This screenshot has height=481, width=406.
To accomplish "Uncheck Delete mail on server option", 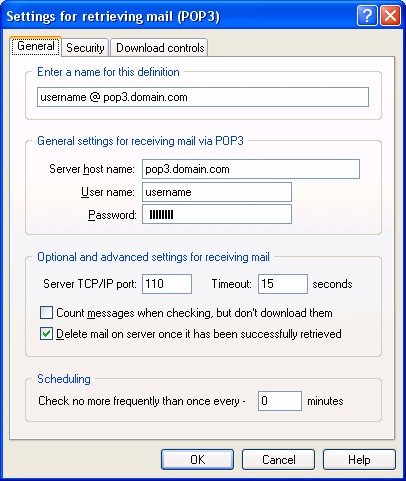I will [x=46, y=334].
